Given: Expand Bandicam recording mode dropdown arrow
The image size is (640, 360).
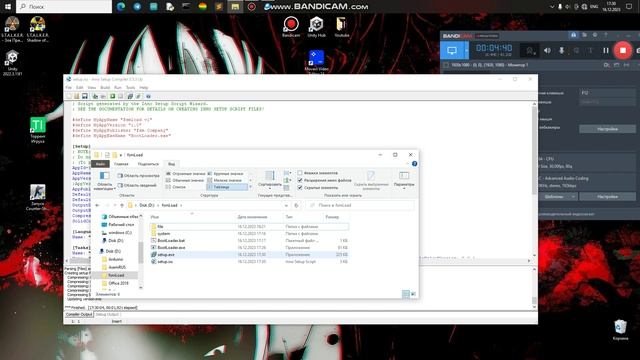Looking at the screenshot, I should (x=466, y=51).
